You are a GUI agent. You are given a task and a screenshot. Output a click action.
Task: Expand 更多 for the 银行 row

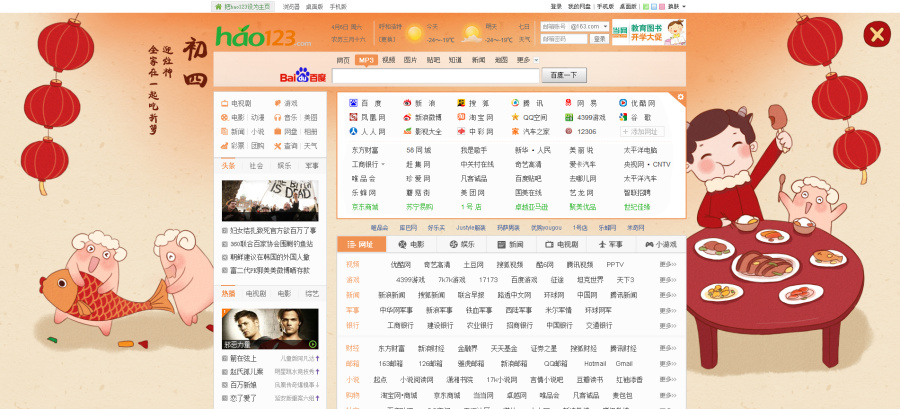click(668, 325)
